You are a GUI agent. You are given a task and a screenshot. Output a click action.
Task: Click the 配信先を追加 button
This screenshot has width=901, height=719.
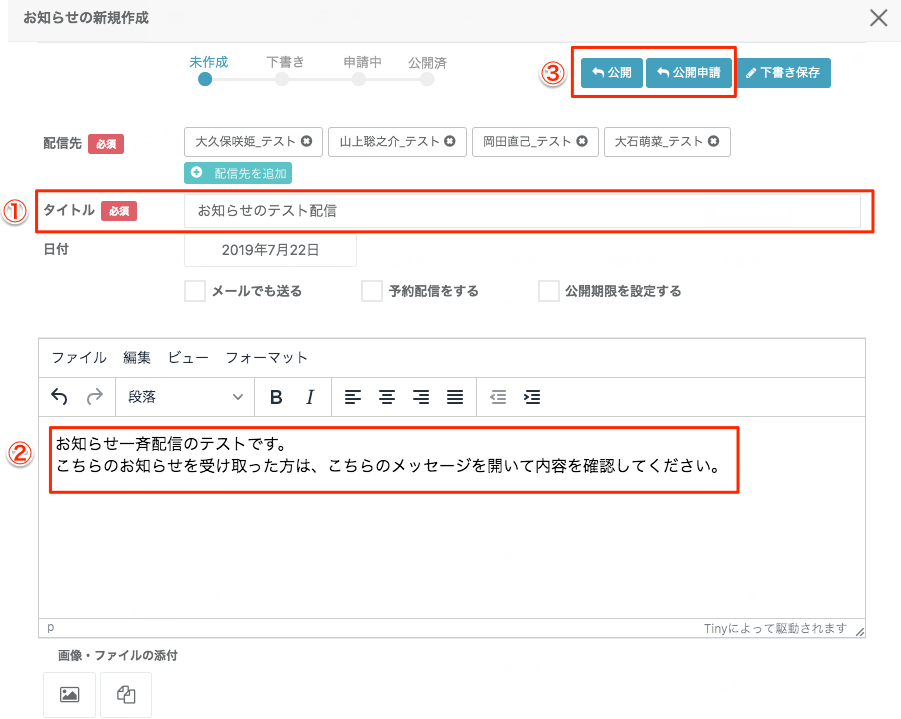(x=238, y=173)
